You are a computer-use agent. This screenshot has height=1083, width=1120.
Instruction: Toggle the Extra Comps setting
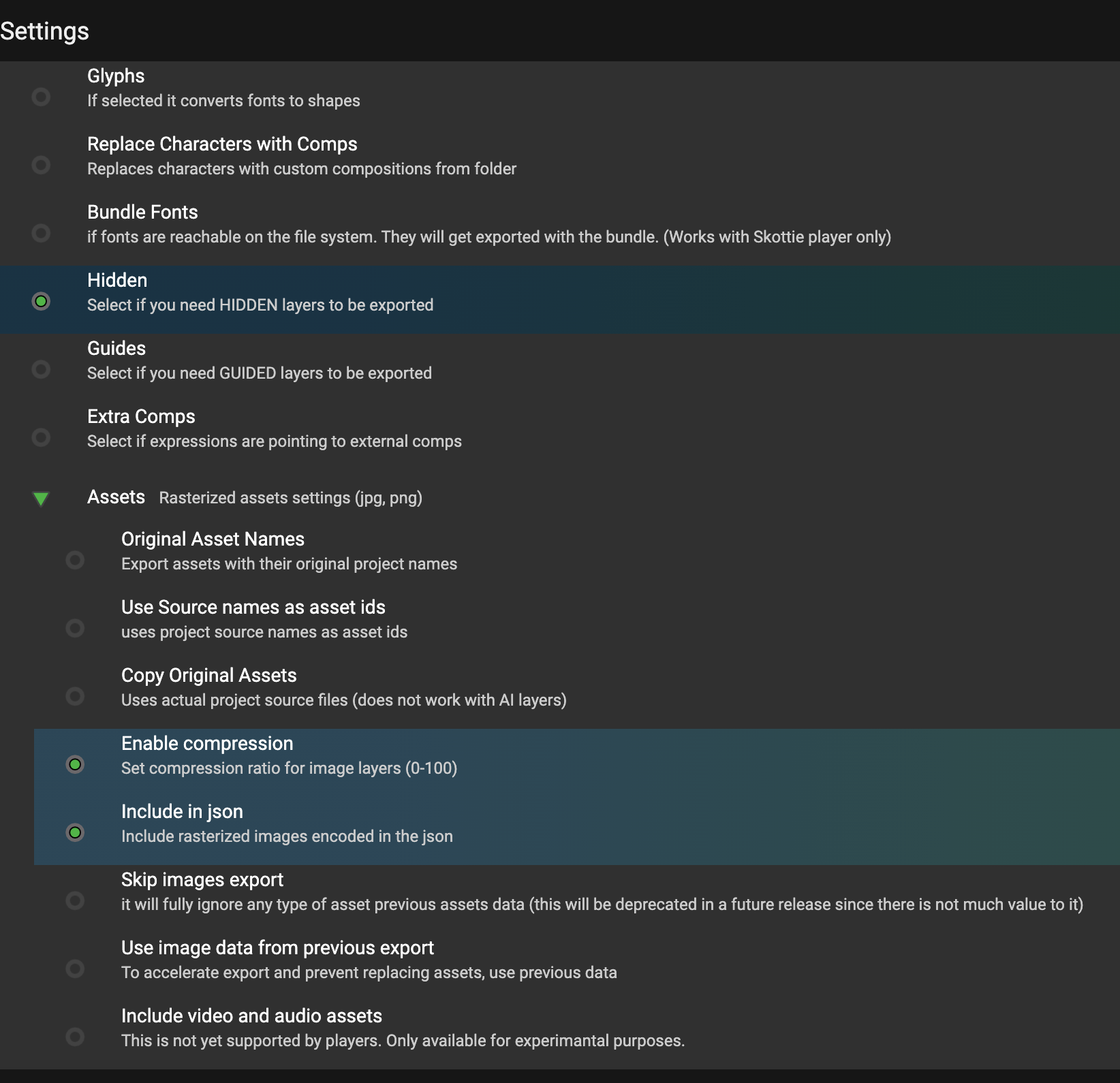coord(41,437)
